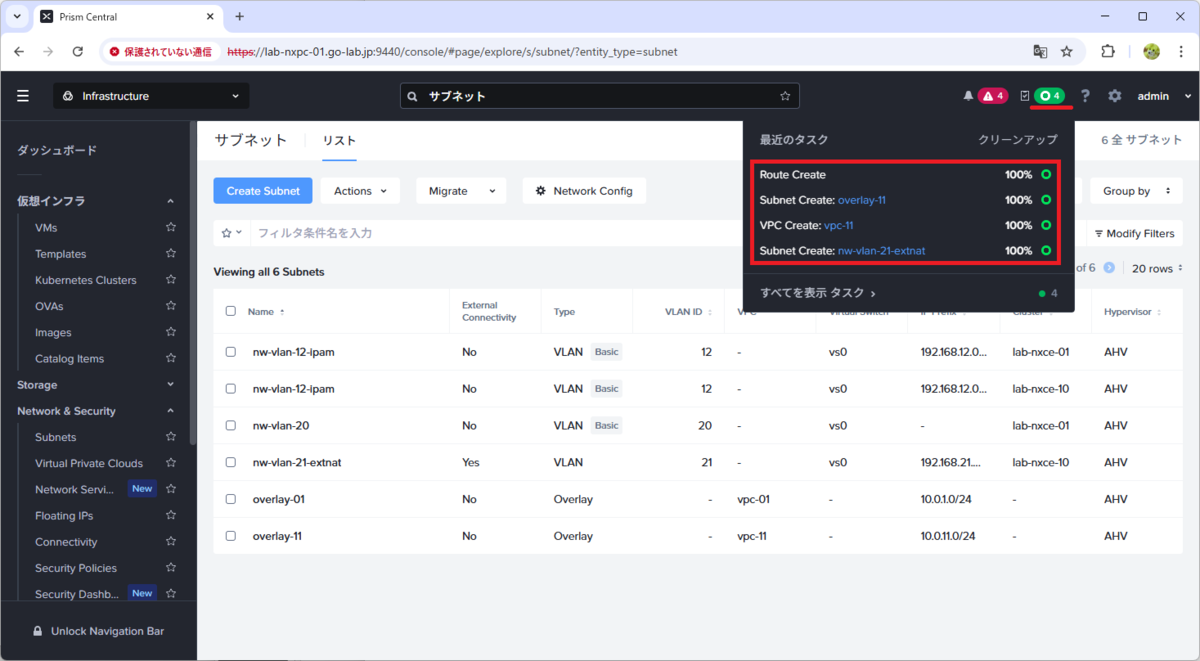
Task: Check the nw-vlan-12-ipam row on lab-nxce-01
Action: click(x=231, y=352)
